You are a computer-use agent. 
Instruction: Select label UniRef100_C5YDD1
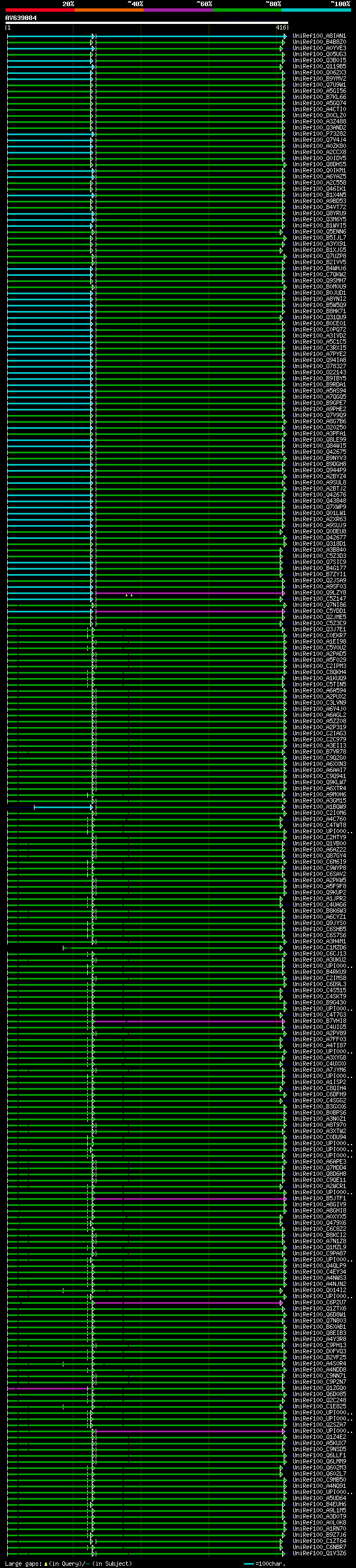point(319,611)
